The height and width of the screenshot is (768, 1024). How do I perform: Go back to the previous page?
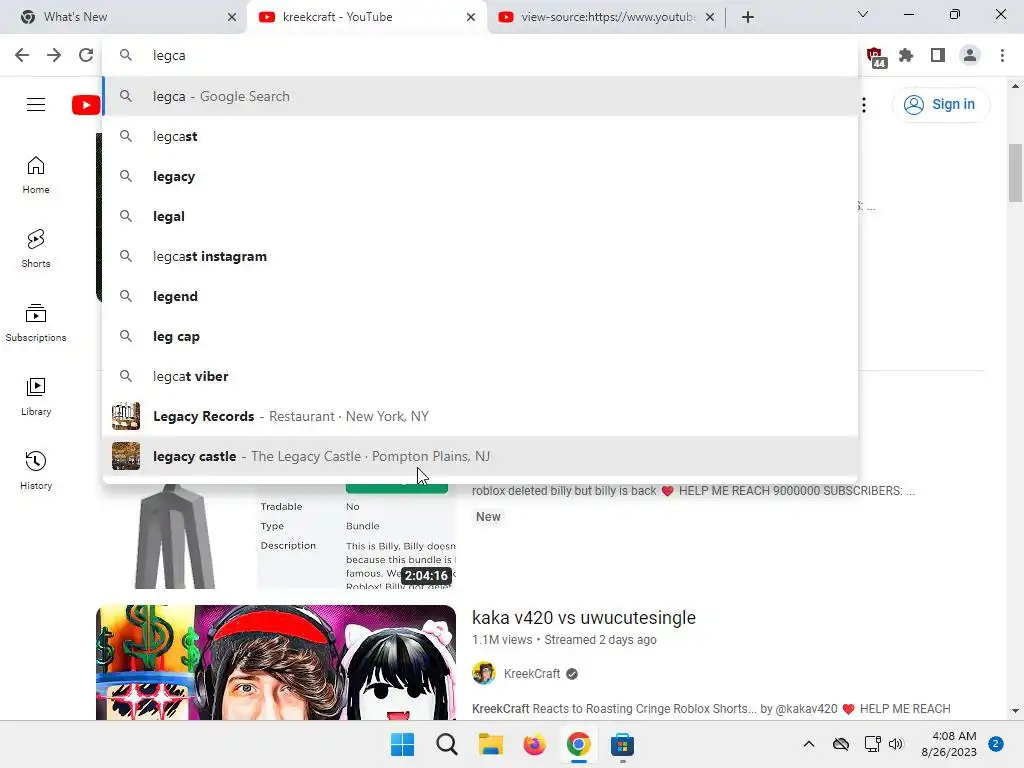[22, 56]
